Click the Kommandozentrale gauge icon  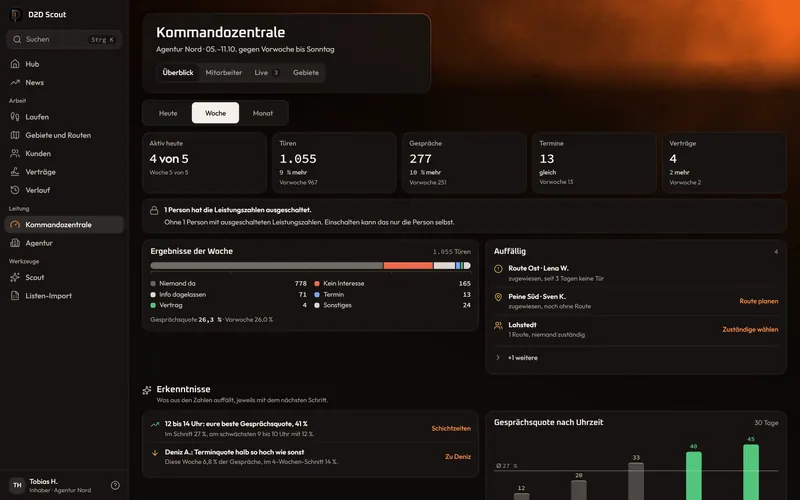tap(15, 224)
